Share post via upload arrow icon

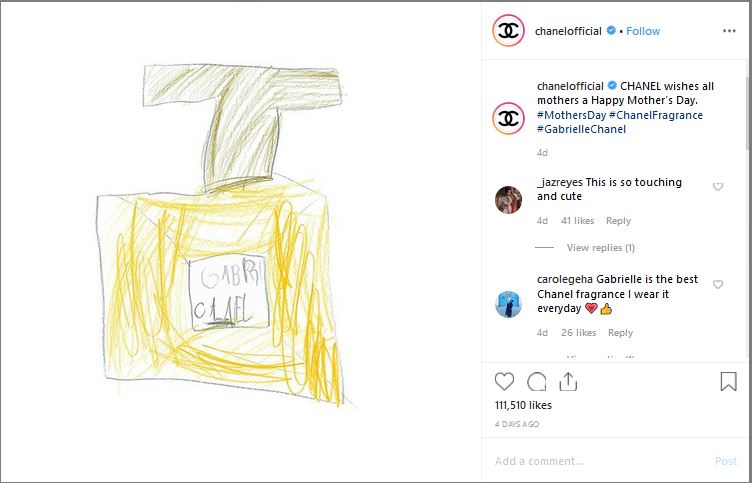tap(568, 382)
